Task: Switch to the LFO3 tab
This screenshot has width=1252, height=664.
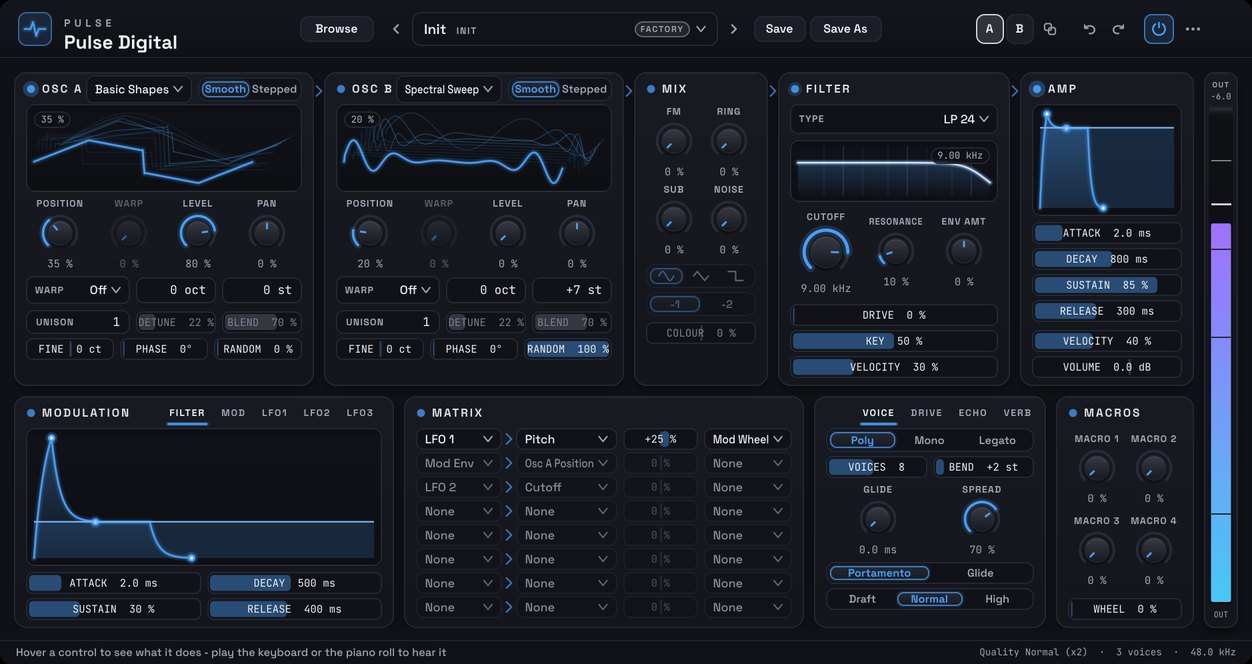Action: pyautogui.click(x=360, y=413)
